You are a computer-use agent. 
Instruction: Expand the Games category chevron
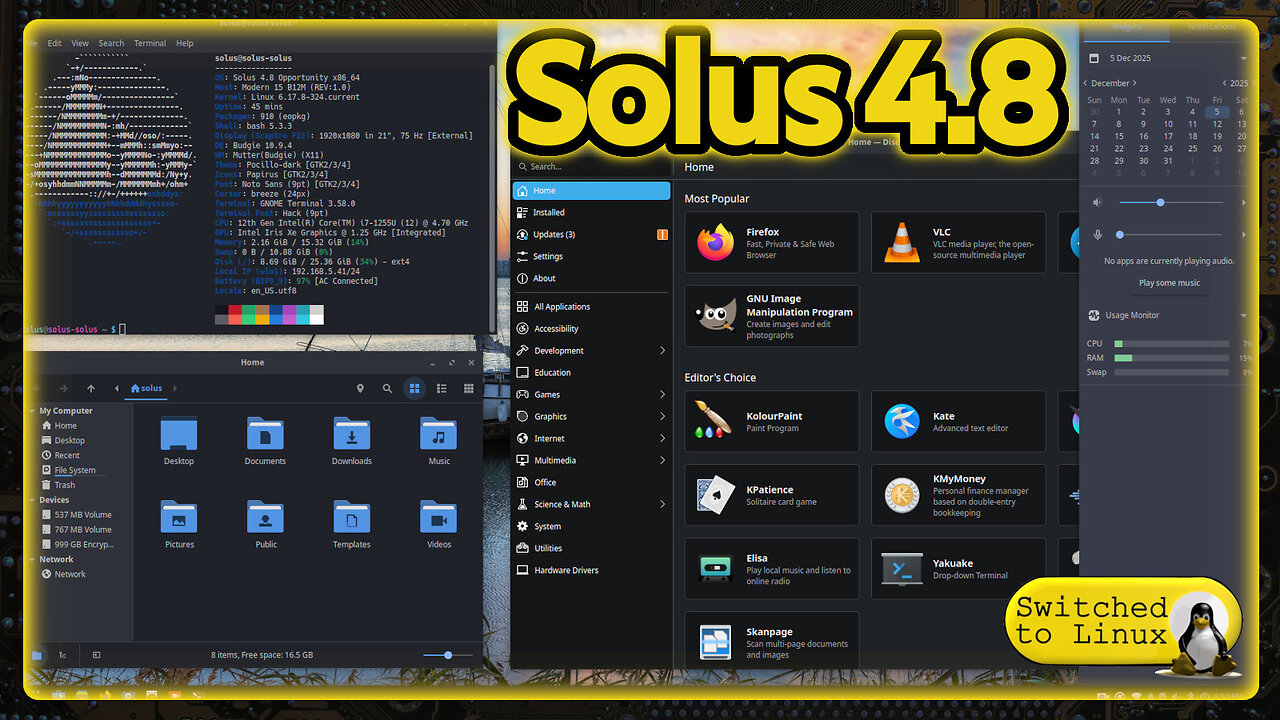point(662,394)
